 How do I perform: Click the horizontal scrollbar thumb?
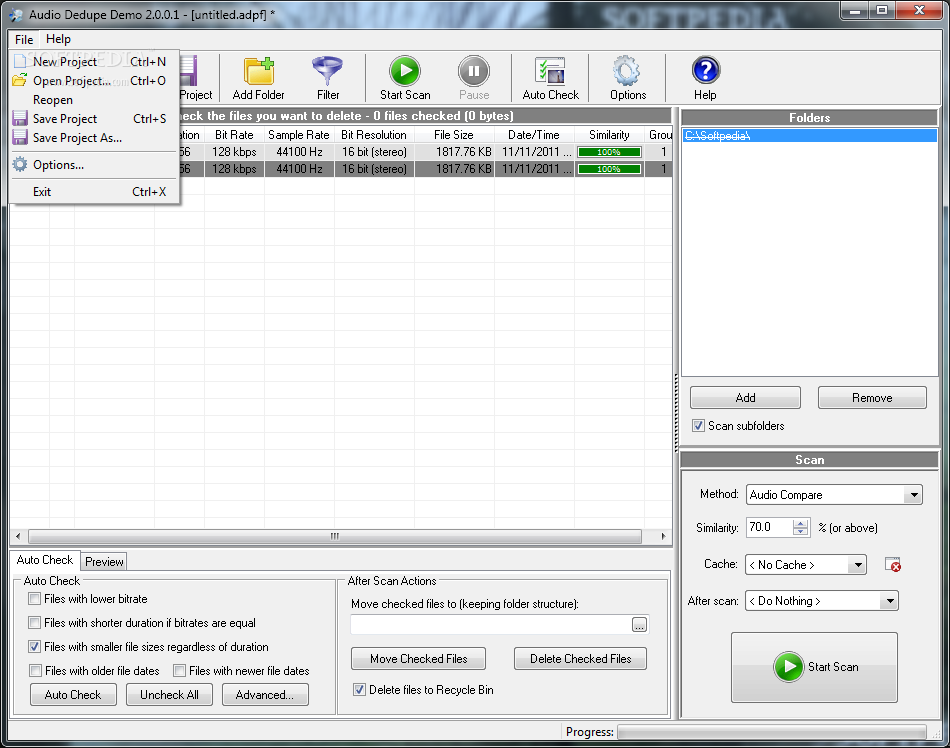click(334, 537)
